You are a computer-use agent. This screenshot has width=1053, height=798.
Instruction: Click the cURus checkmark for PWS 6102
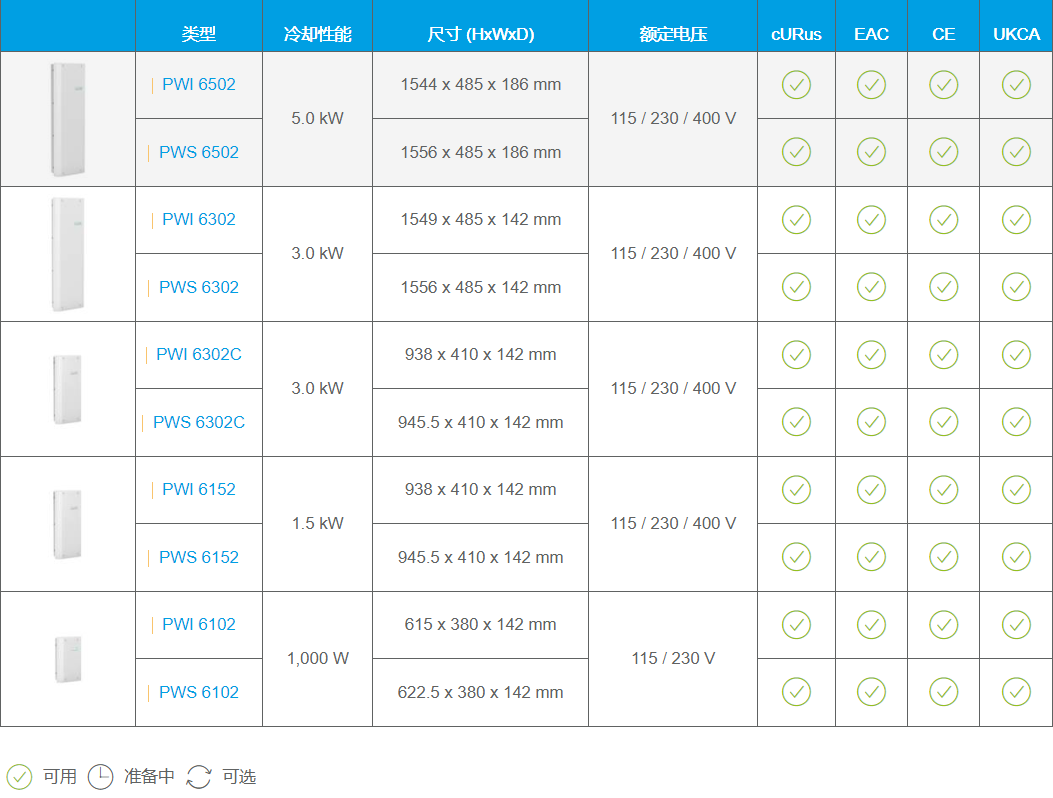click(796, 692)
